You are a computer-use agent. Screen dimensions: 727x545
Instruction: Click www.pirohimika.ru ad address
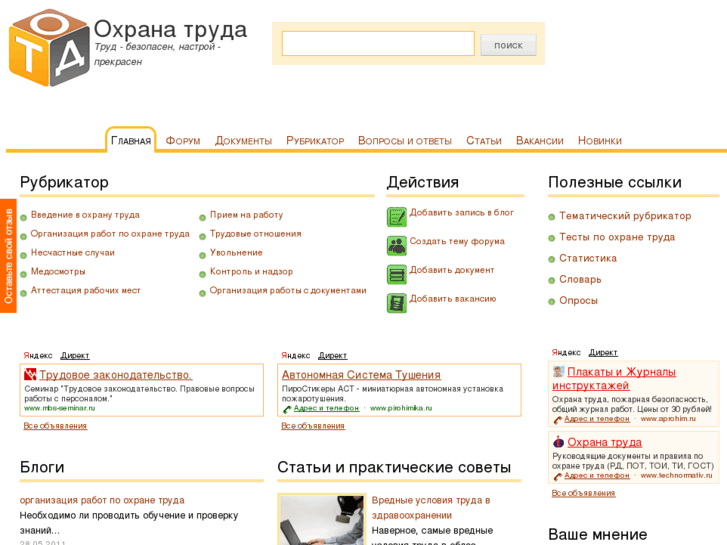[401, 408]
